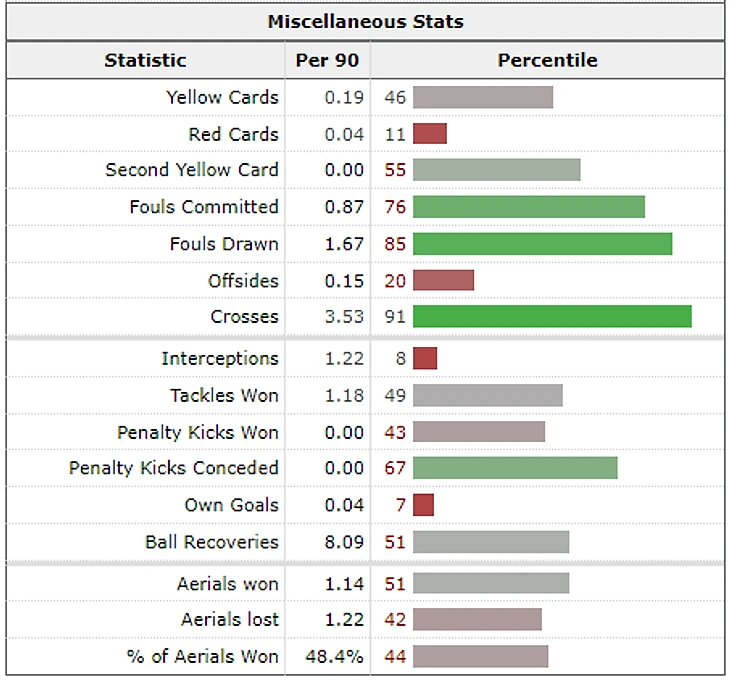The width and height of the screenshot is (730, 683).
Task: Click the Offsides per 90 value 0.15
Action: (344, 281)
